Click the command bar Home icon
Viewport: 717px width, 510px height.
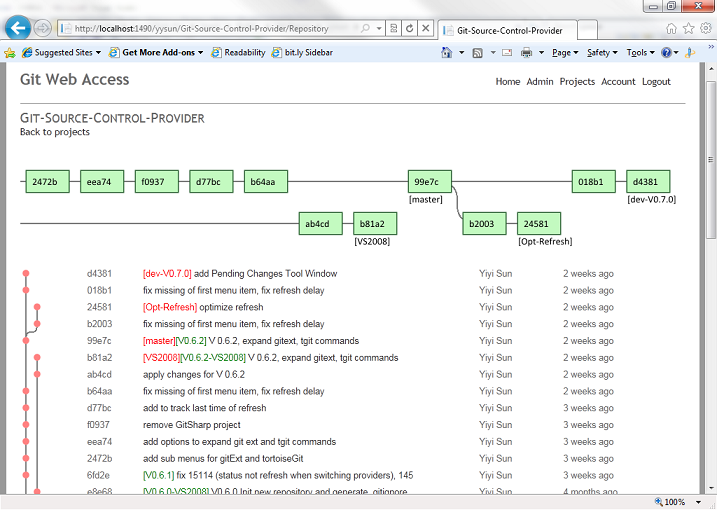point(447,53)
